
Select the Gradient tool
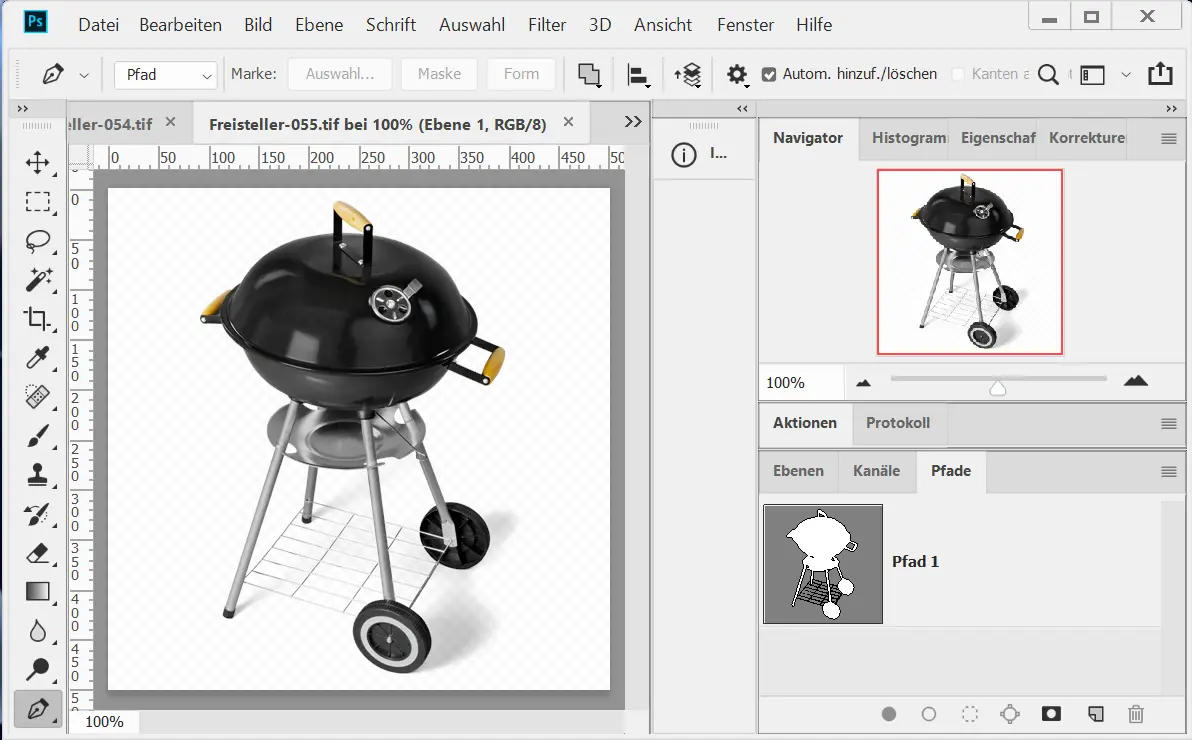click(37, 592)
